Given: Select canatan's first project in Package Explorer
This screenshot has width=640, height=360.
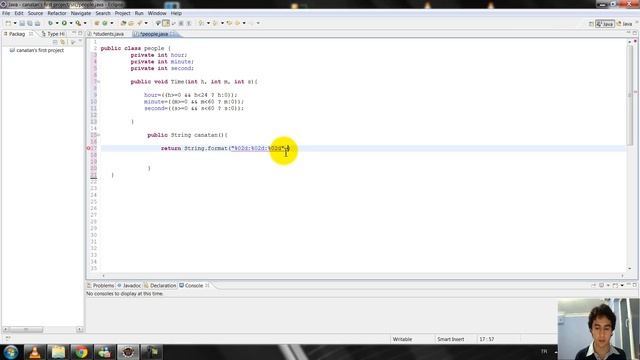Looking at the screenshot, I should [x=40, y=50].
